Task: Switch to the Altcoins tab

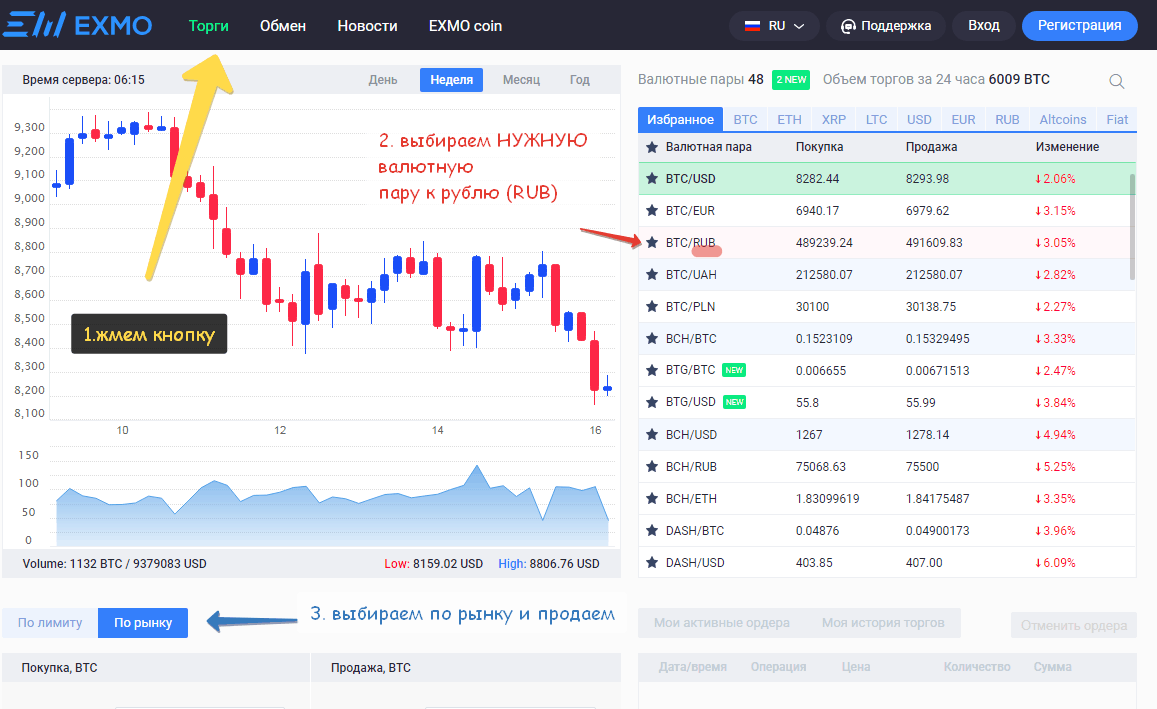Action: [1062, 119]
